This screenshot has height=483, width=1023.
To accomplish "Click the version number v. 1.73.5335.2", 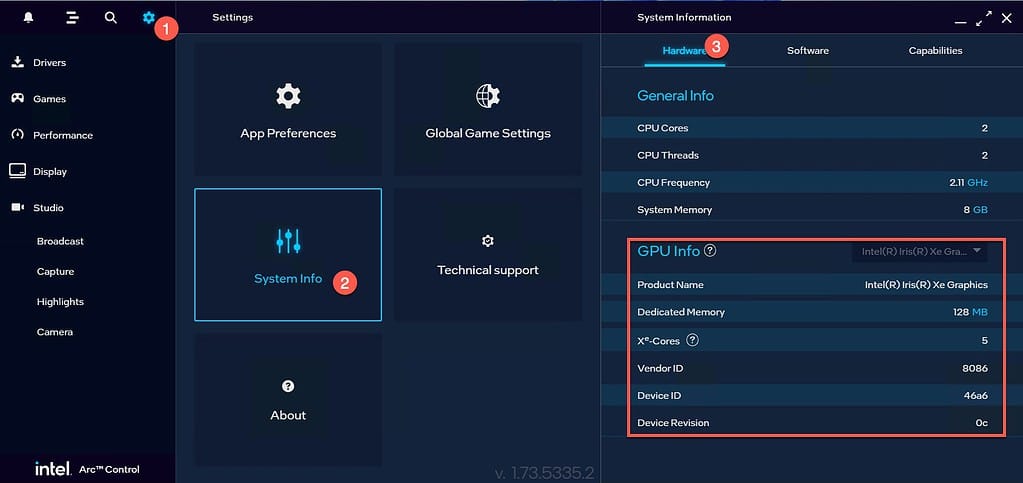I will pyautogui.click(x=544, y=473).
